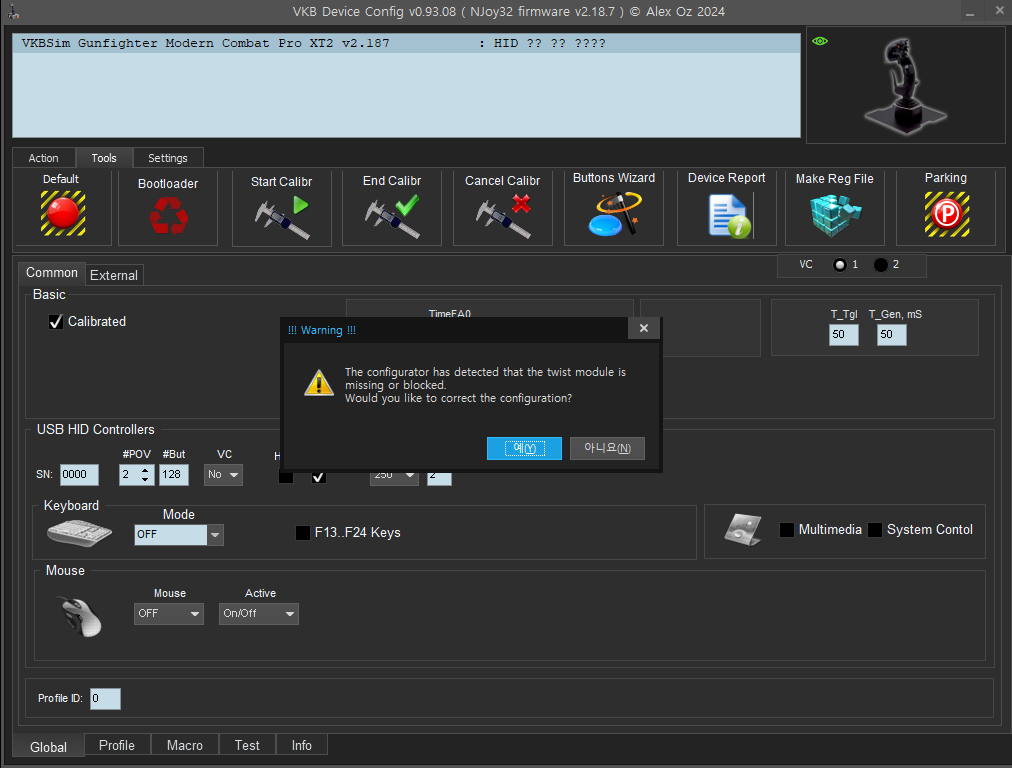Switch to the Action tab

43,158
